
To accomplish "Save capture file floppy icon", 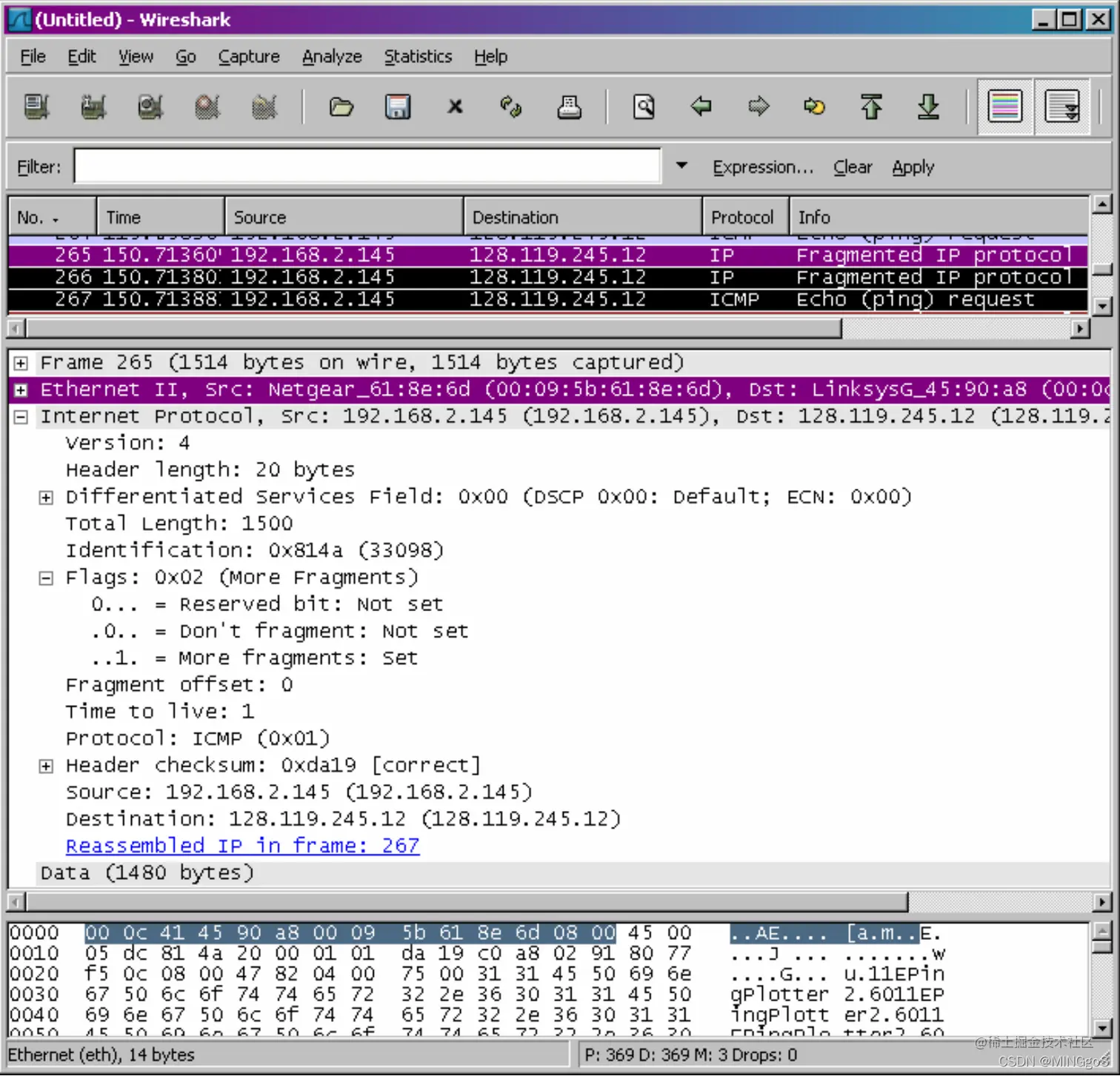I will [398, 107].
